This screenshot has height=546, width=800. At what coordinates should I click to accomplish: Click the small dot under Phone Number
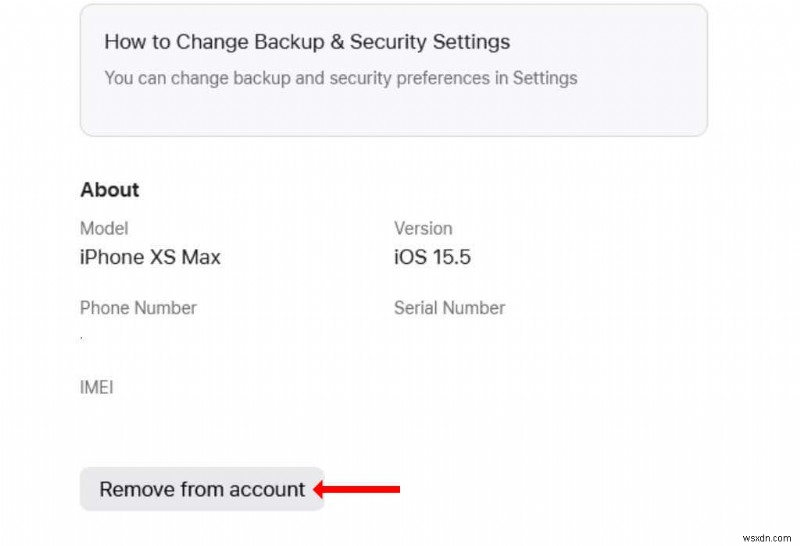pos(82,337)
